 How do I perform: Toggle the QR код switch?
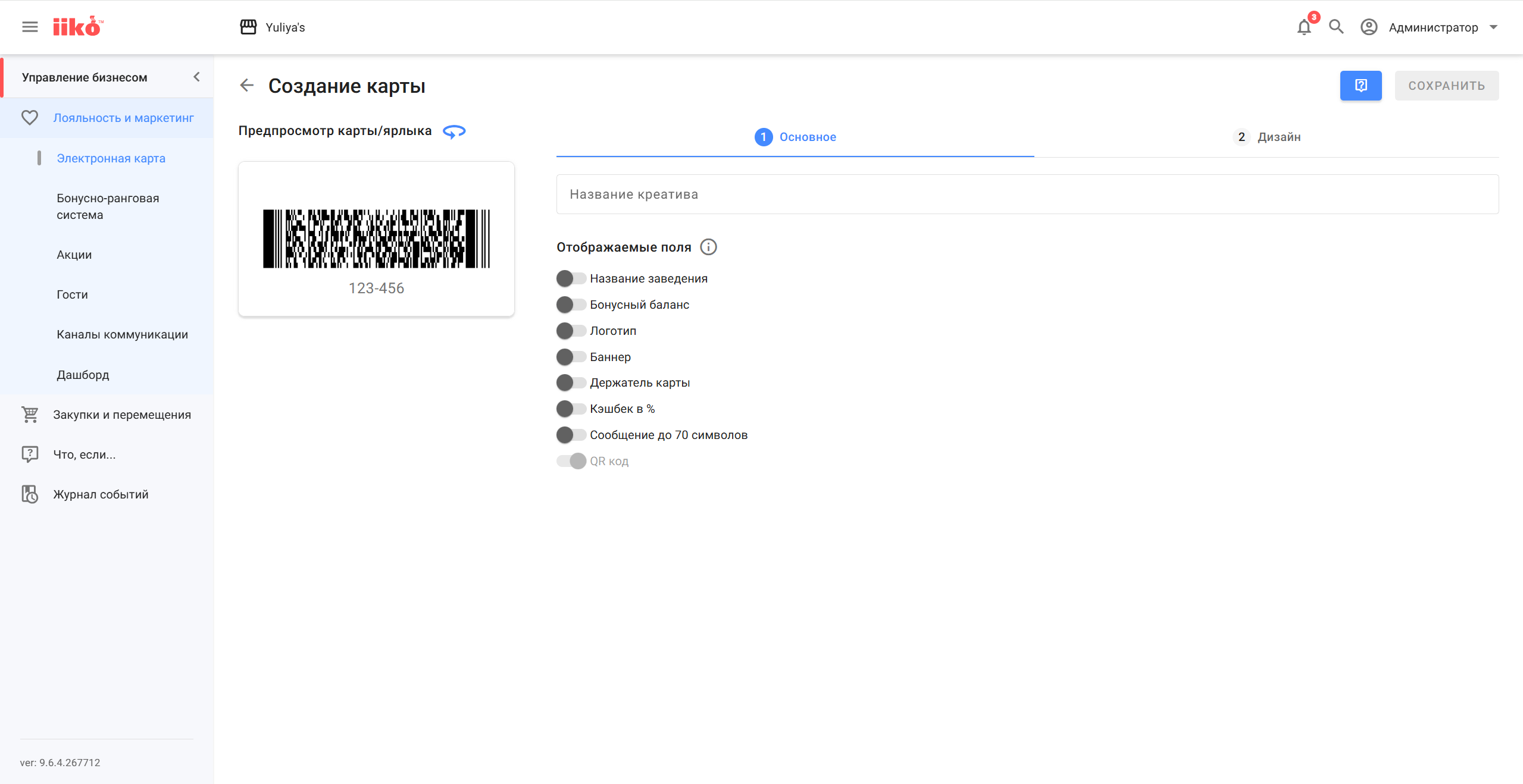(571, 461)
